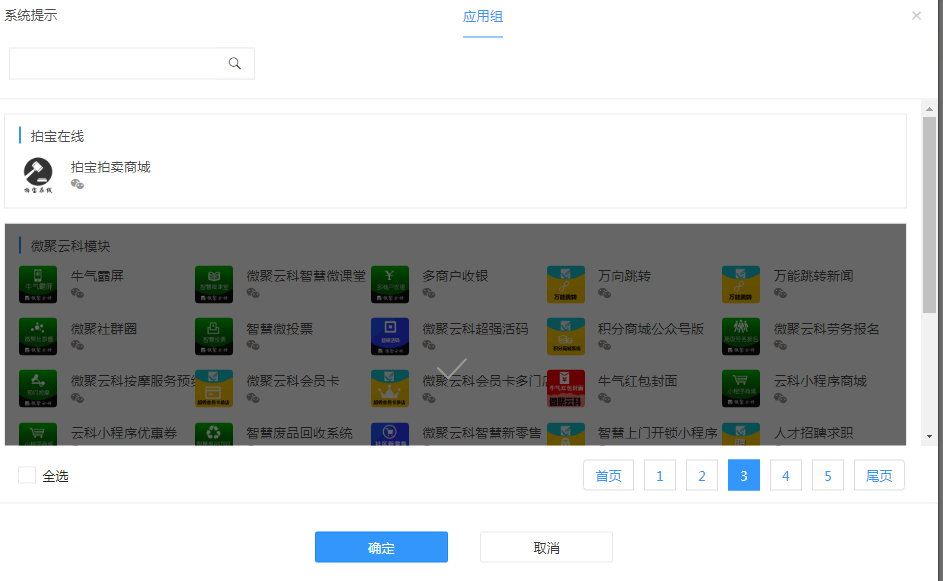Click the scrollbar up arrow
This screenshot has width=943, height=581.
coord(929,109)
